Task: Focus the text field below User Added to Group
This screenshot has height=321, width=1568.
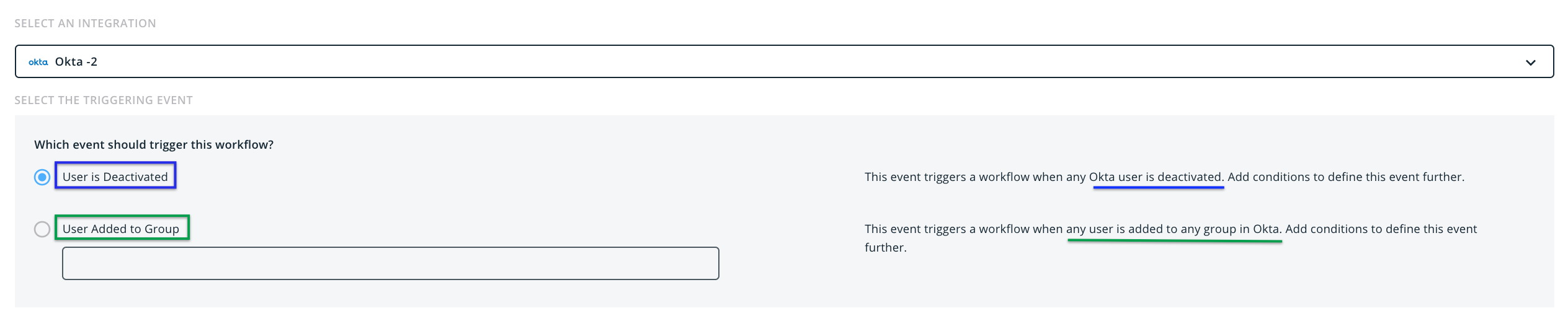Action: point(390,263)
